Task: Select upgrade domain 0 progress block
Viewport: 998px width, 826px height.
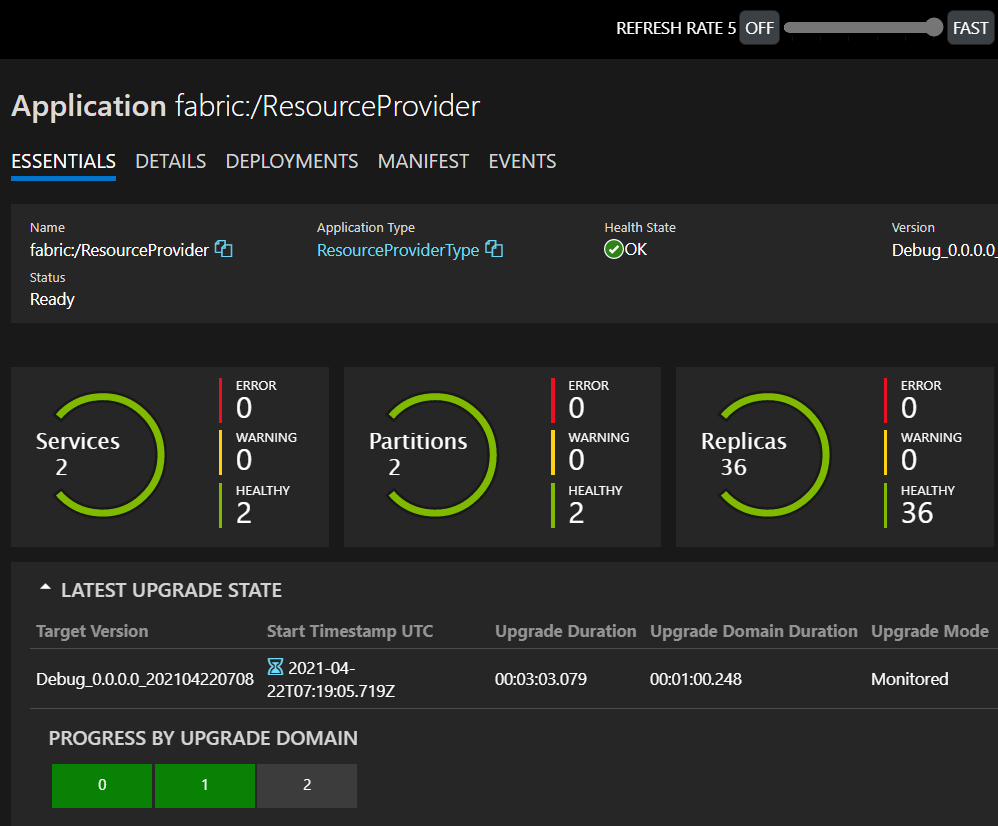Action: click(102, 785)
